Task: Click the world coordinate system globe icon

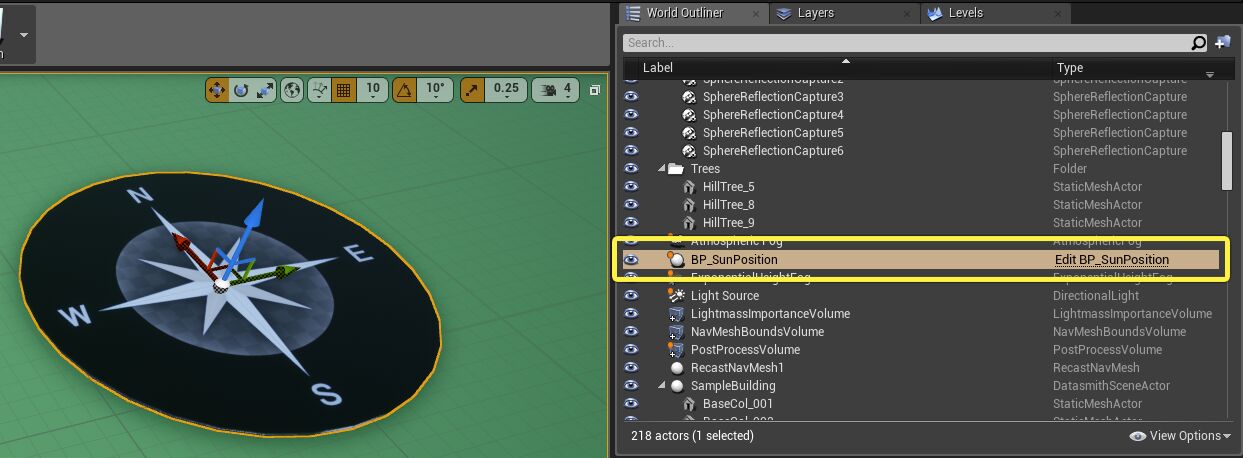Action: point(292,90)
